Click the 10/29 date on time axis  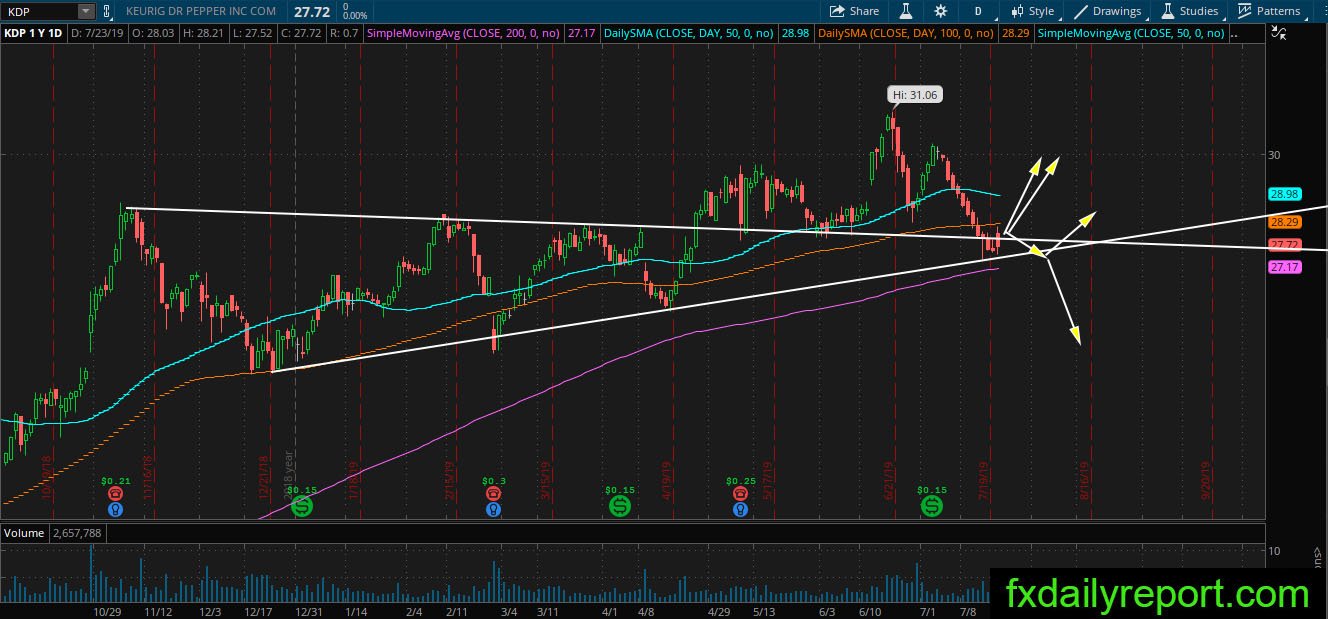tap(107, 611)
